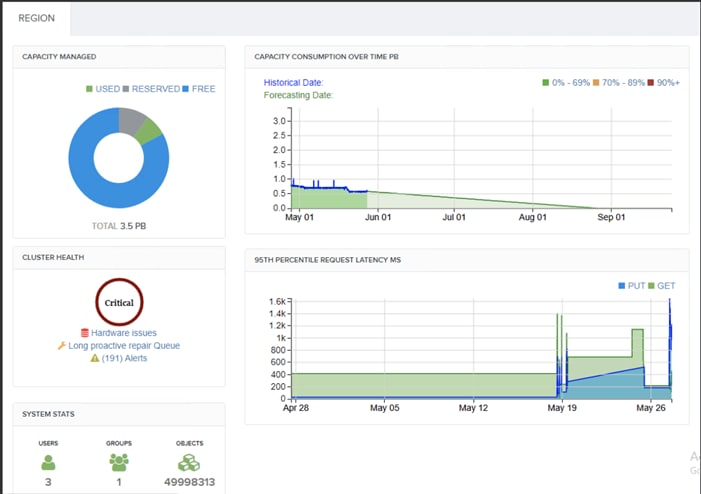This screenshot has width=701, height=494.
Task: Click the gray reserved donut segment
Action: 131,121
